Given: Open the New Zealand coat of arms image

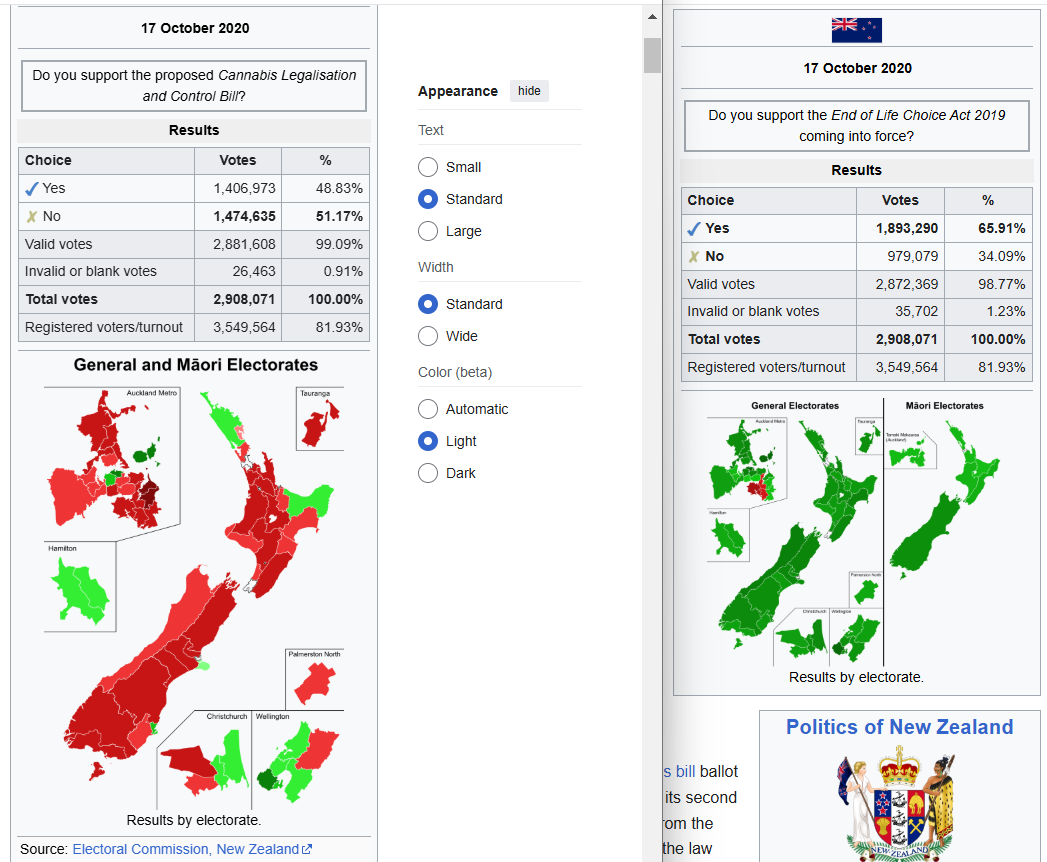Looking at the screenshot, I should (x=899, y=803).
